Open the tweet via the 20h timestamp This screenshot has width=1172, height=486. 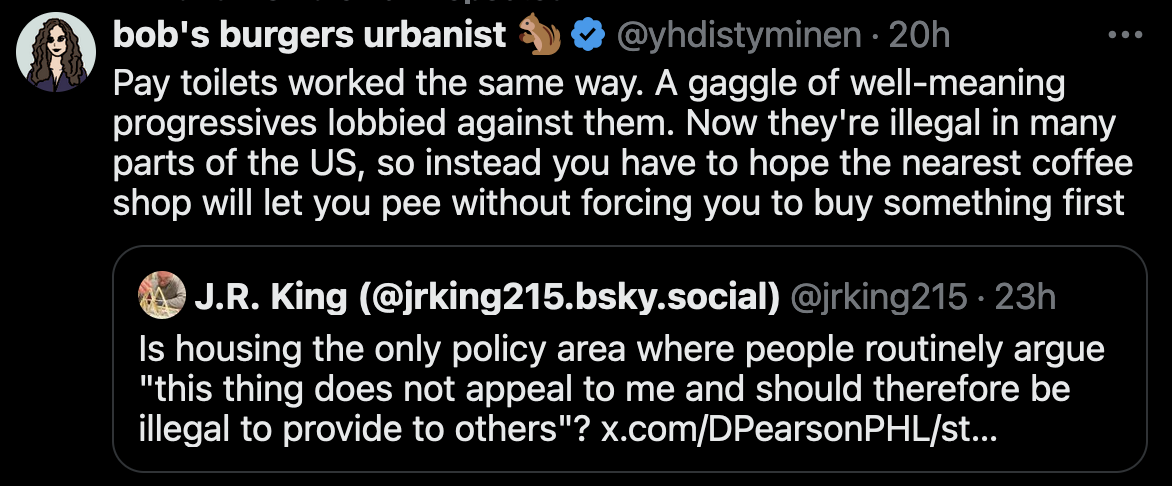919,37
